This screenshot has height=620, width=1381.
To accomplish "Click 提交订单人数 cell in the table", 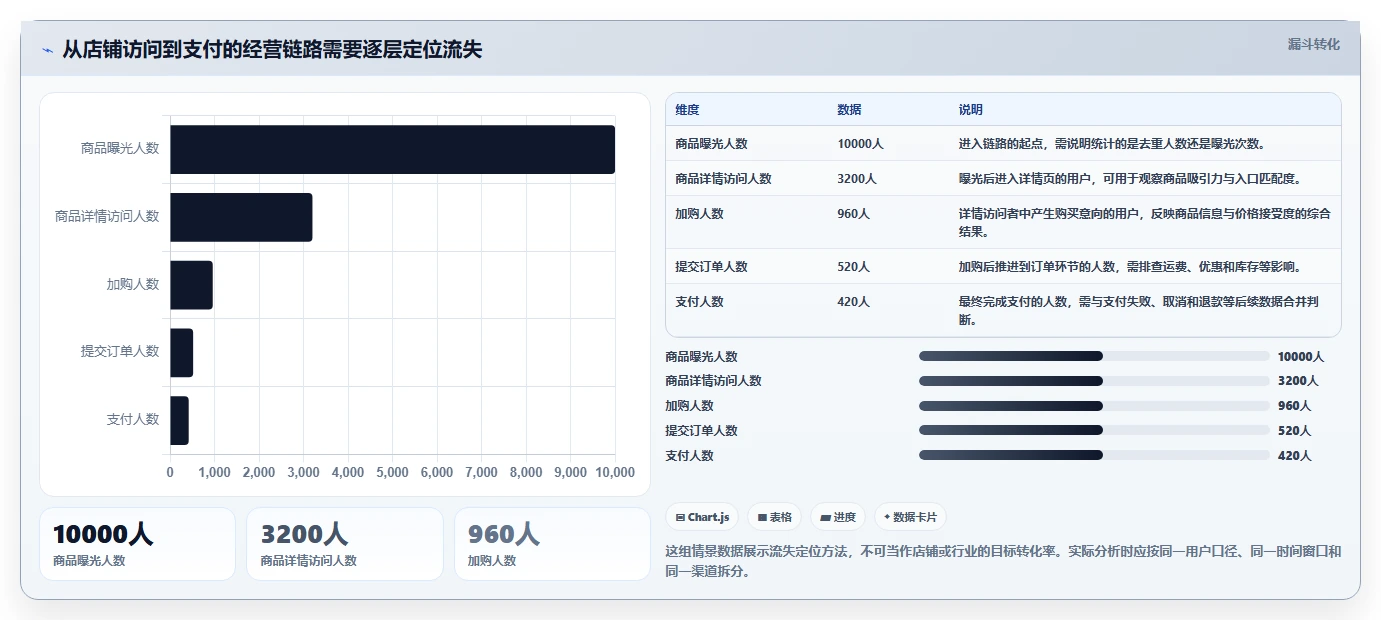I will tap(711, 267).
